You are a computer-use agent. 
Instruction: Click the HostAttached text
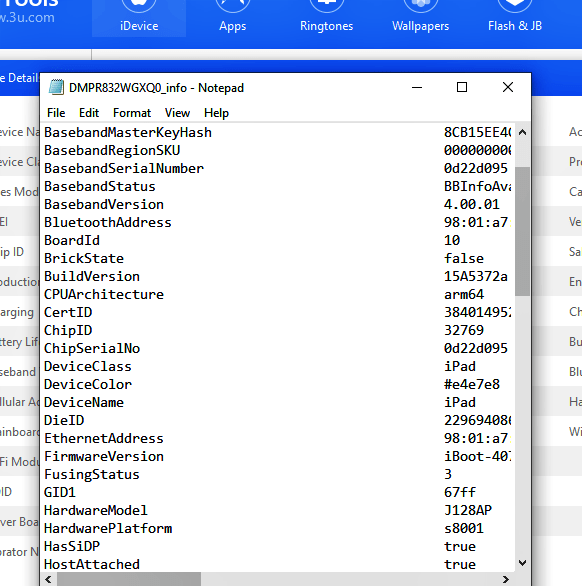pyautogui.click(x=92, y=564)
